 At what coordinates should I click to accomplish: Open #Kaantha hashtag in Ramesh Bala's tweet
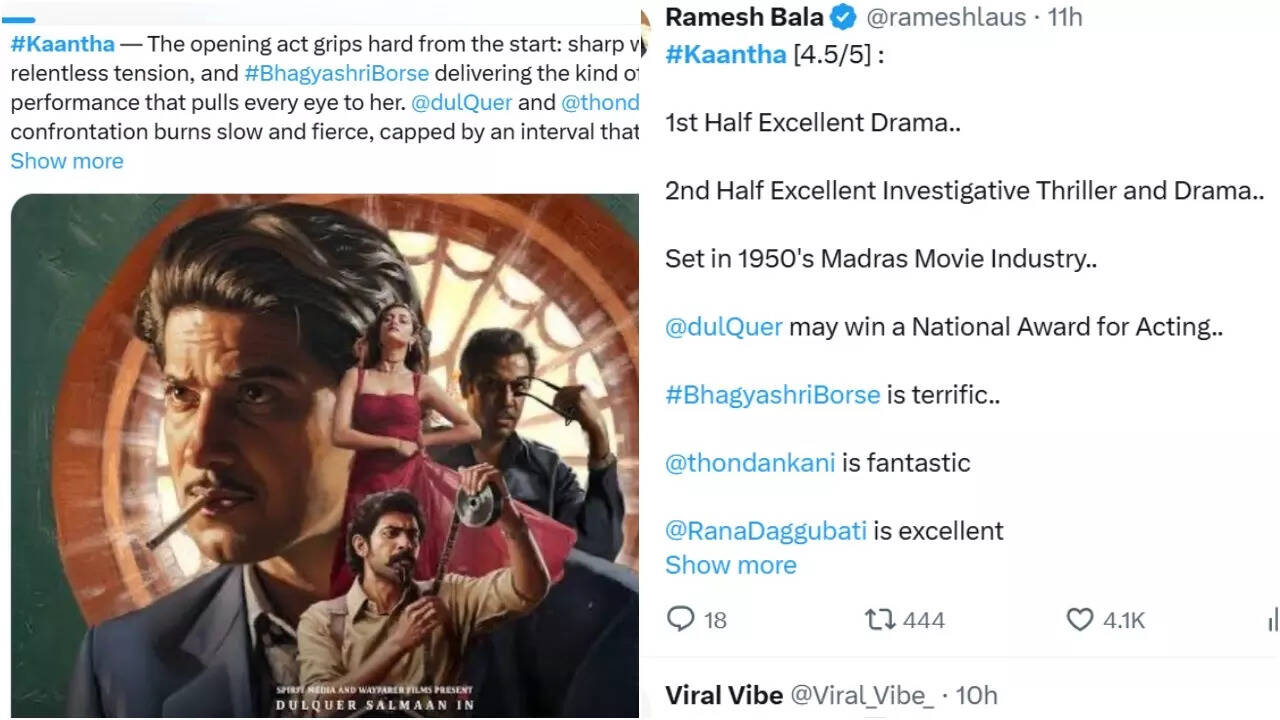[725, 54]
